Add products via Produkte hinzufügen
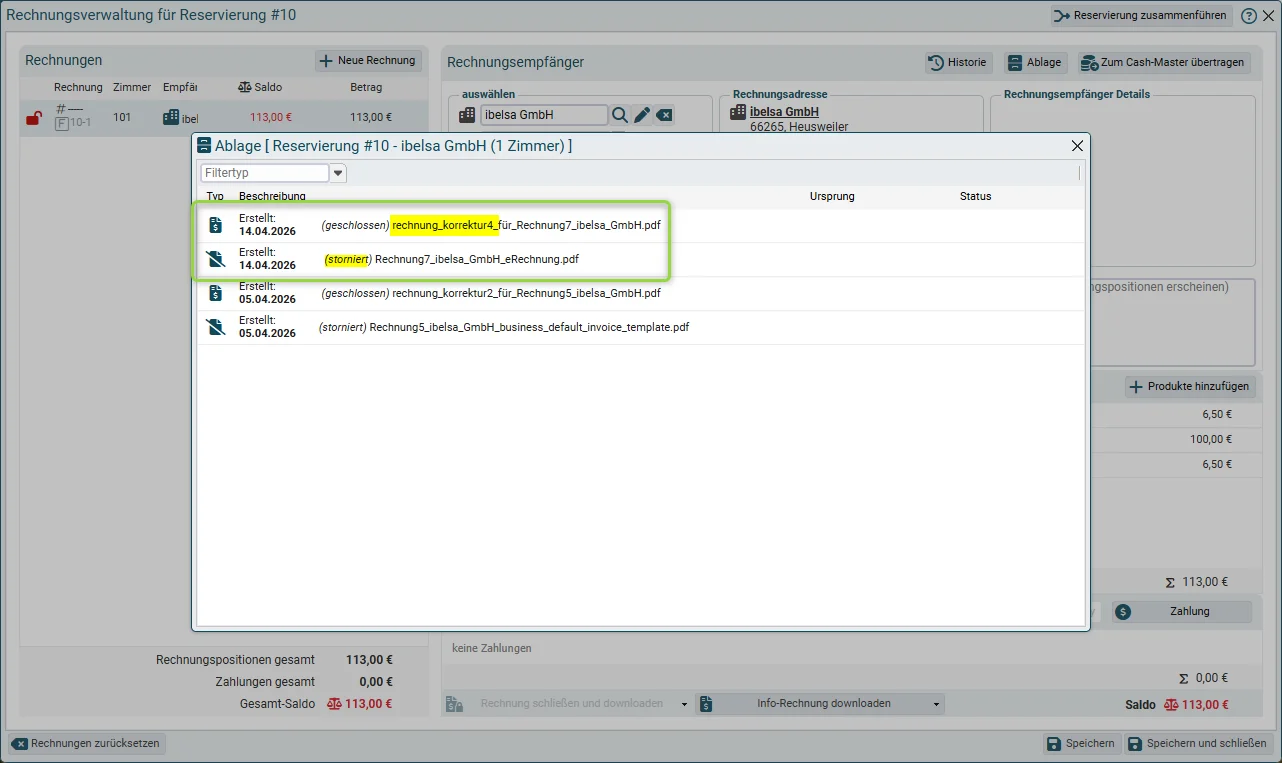 click(1190, 387)
